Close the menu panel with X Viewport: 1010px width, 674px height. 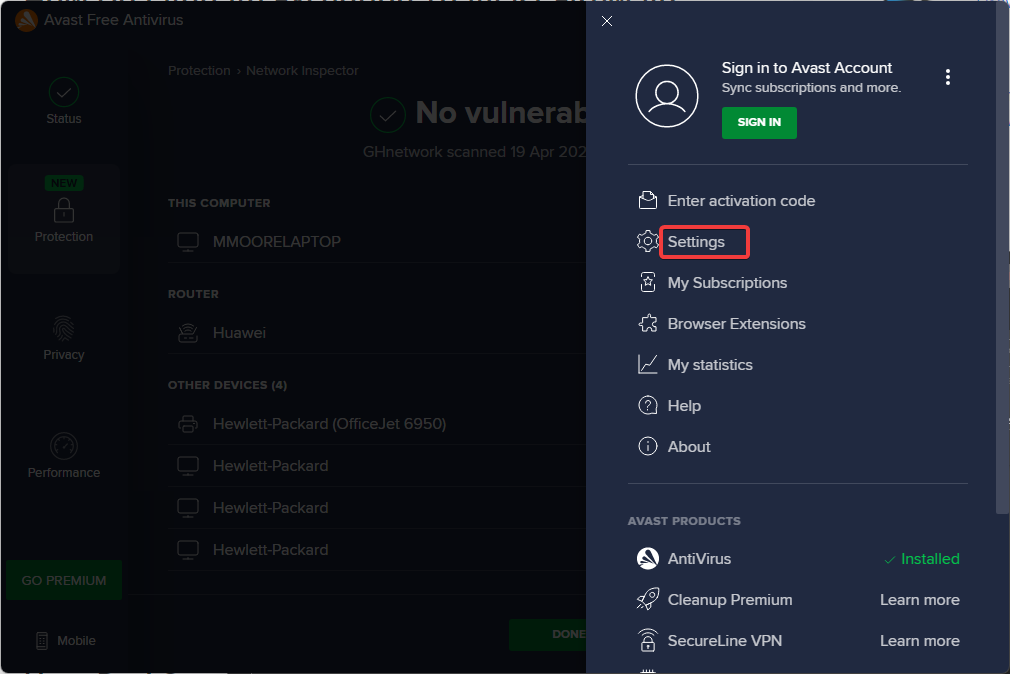(607, 21)
